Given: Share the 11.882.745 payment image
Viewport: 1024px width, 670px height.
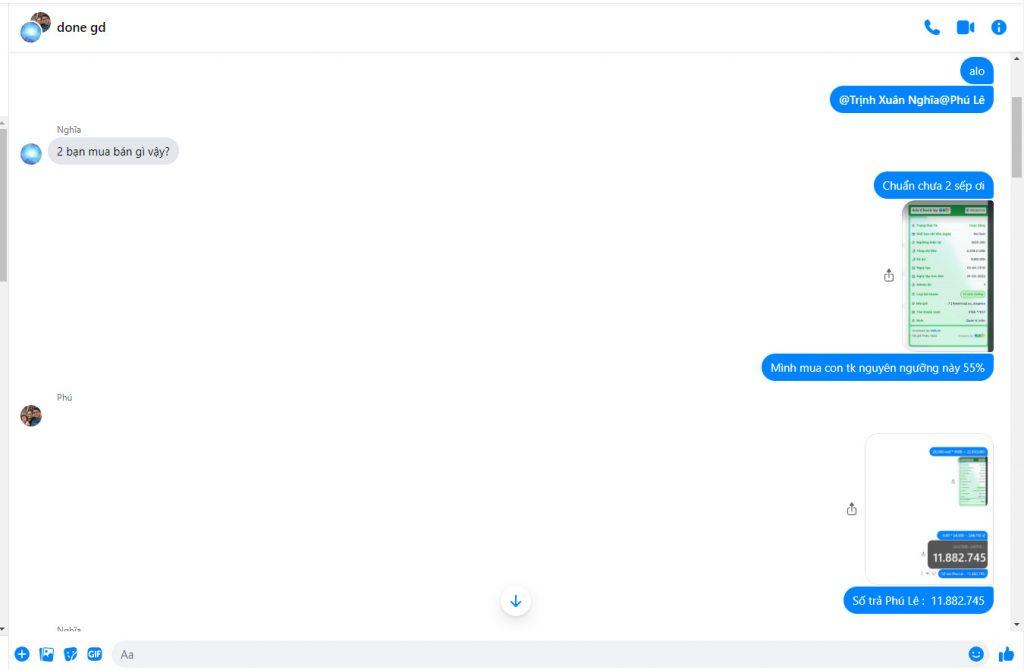Looking at the screenshot, I should (852, 509).
